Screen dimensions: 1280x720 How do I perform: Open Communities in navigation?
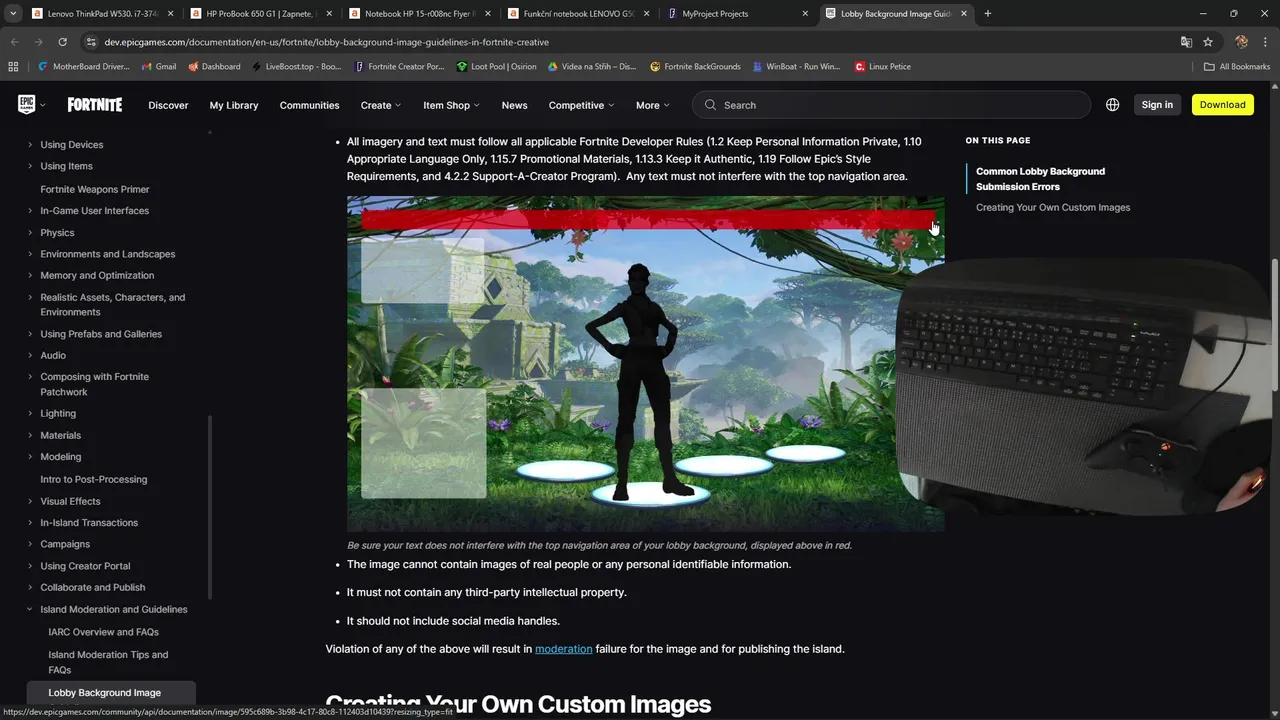tap(310, 105)
